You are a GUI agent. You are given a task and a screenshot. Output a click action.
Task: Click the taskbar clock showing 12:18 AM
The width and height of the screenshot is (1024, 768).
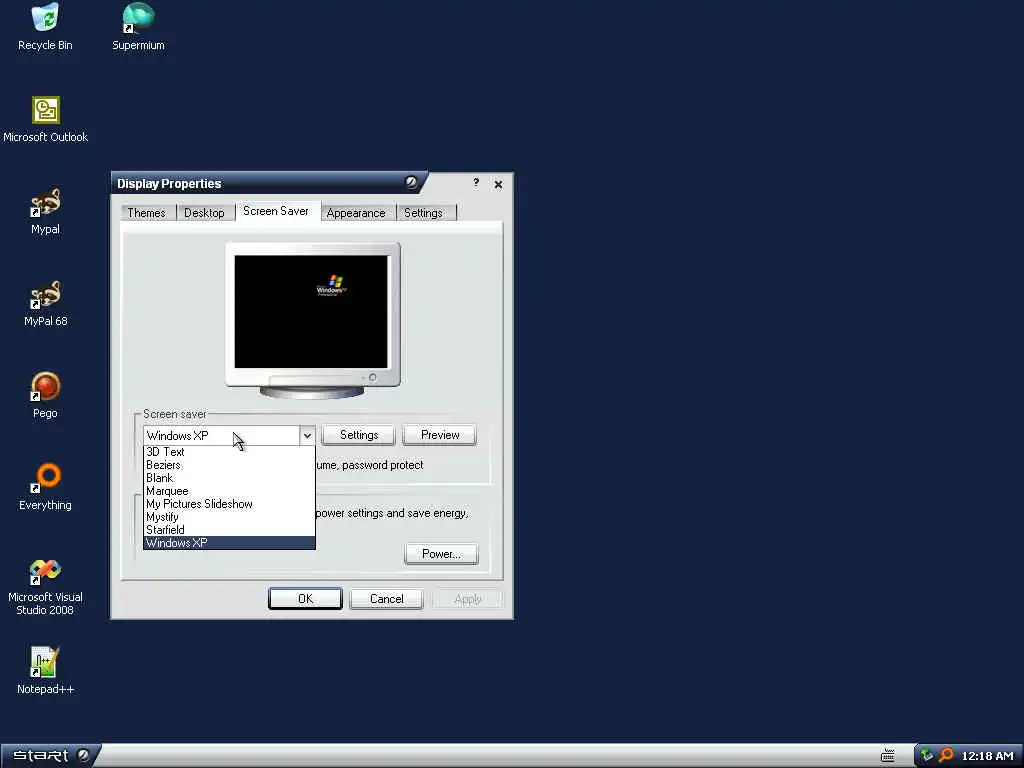pyautogui.click(x=987, y=756)
